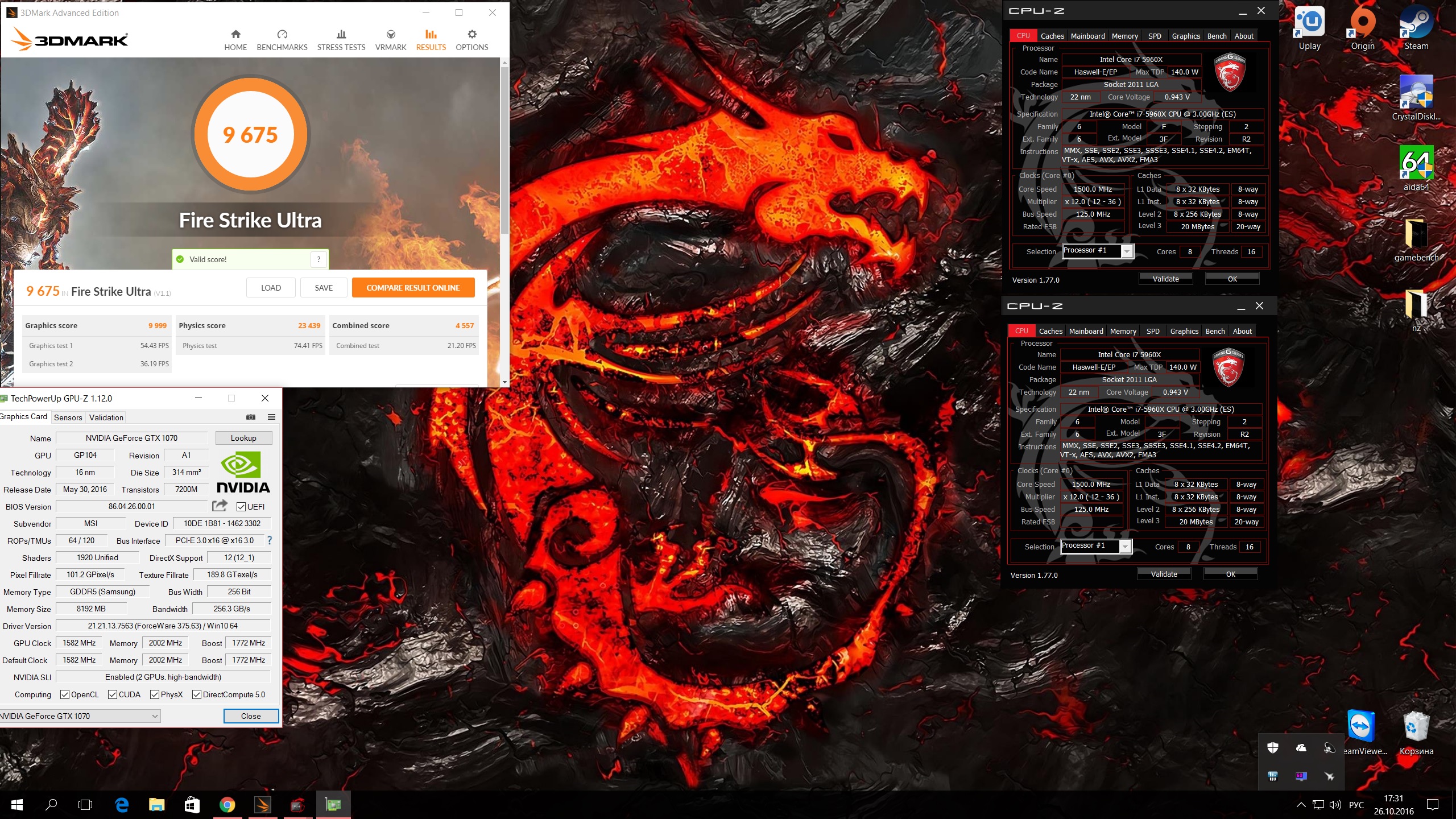Open Caches tab in upper CPU-Z
Screen dimensions: 1456x819
point(1052,36)
